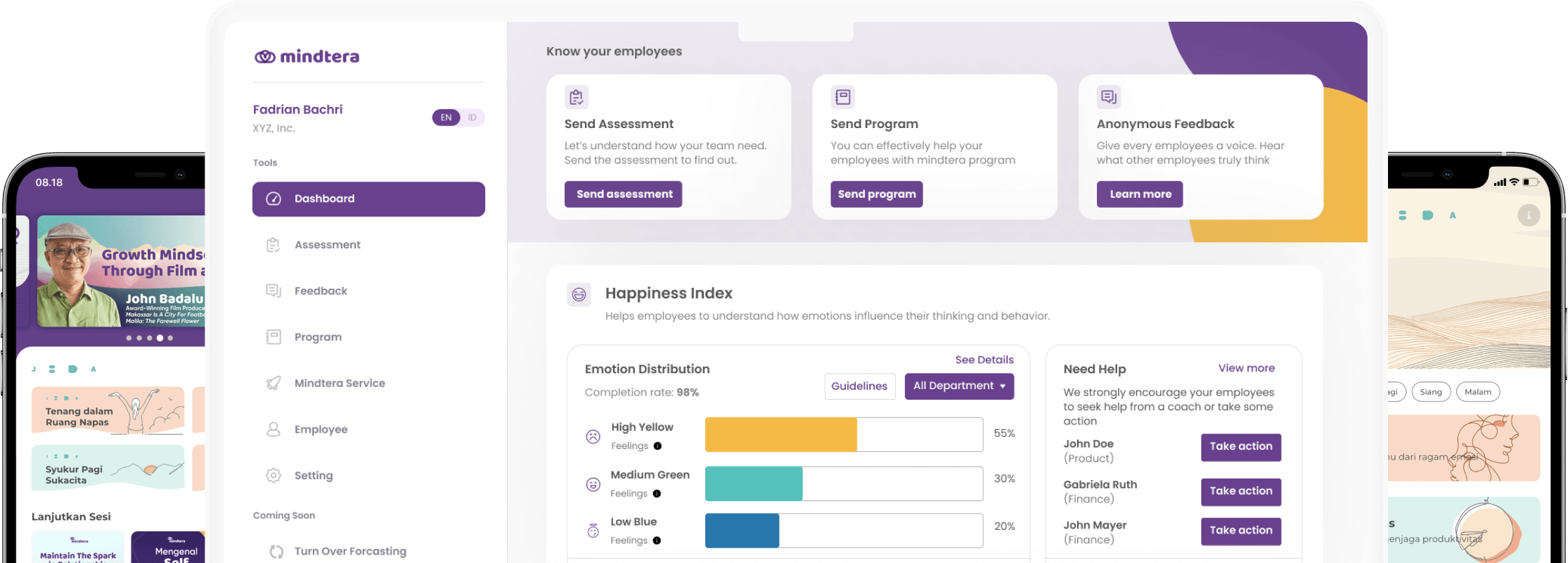The width and height of the screenshot is (1568, 563).
Task: Click Fadrian Bachri user name
Action: [x=297, y=110]
